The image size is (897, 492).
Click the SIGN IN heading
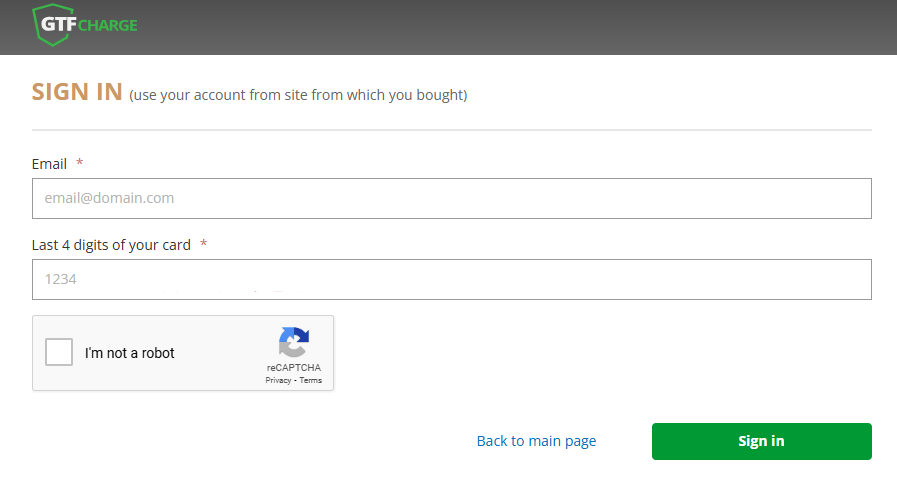click(x=77, y=92)
